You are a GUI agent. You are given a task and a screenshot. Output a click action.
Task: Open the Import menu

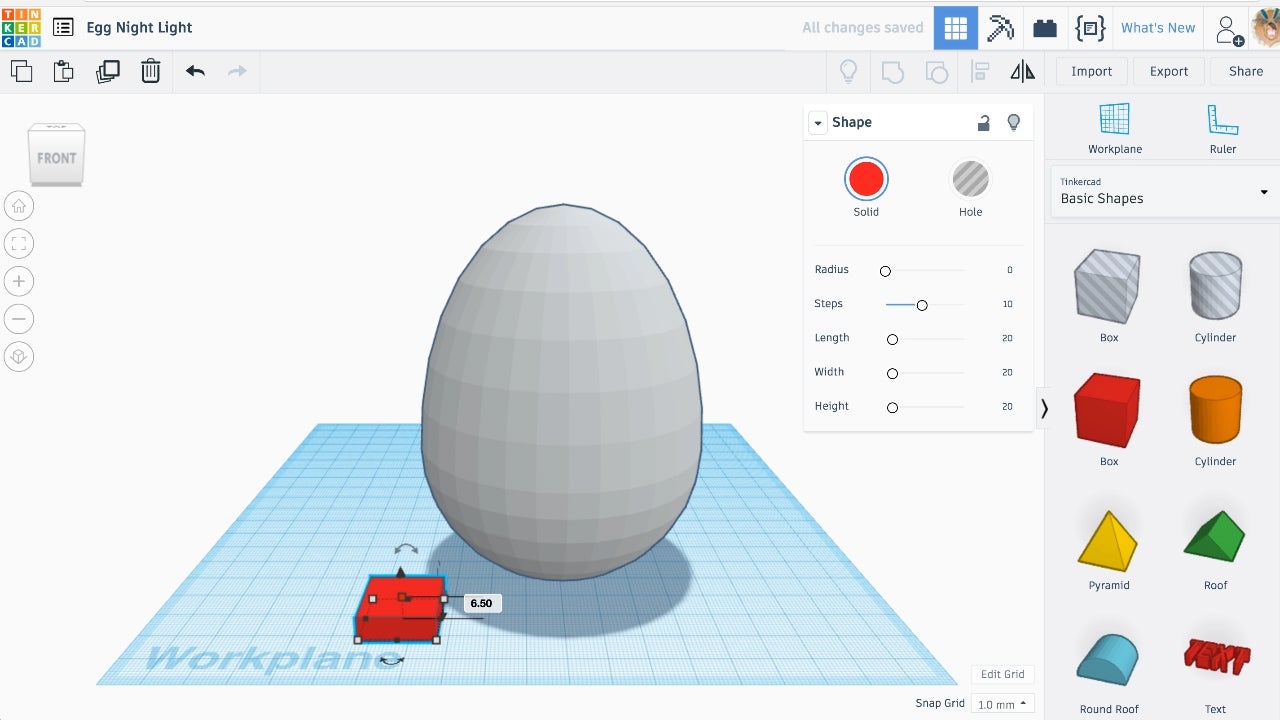1091,71
